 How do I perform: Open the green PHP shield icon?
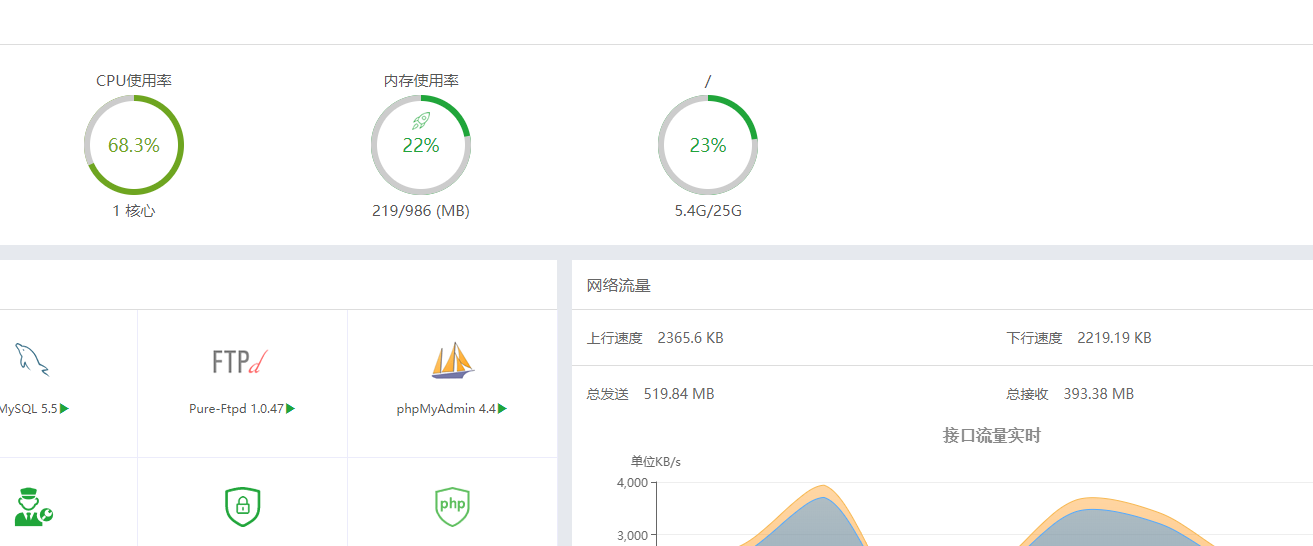453,506
